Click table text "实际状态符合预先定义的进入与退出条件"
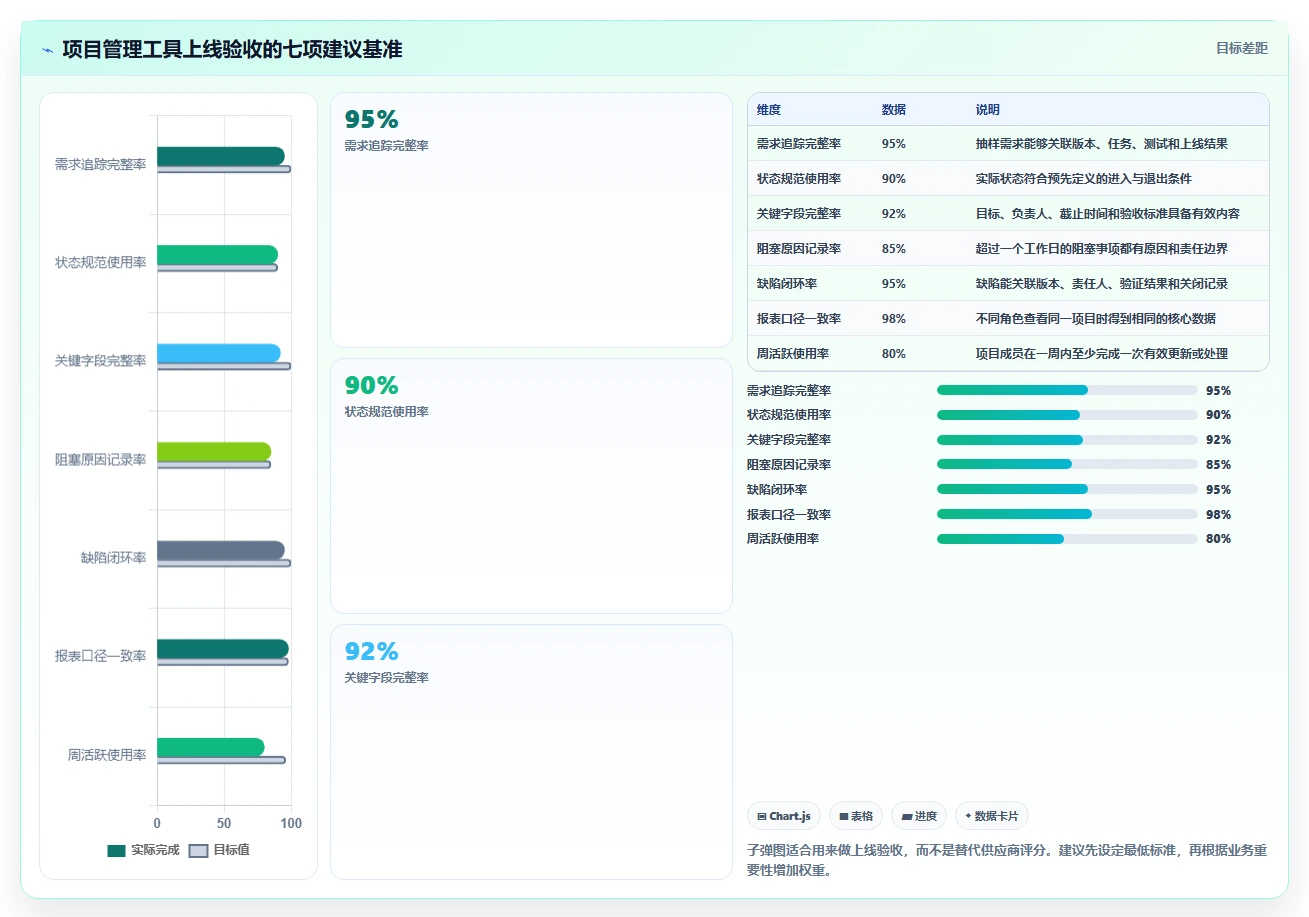Screen dimensions: 1309x917 [1083, 179]
